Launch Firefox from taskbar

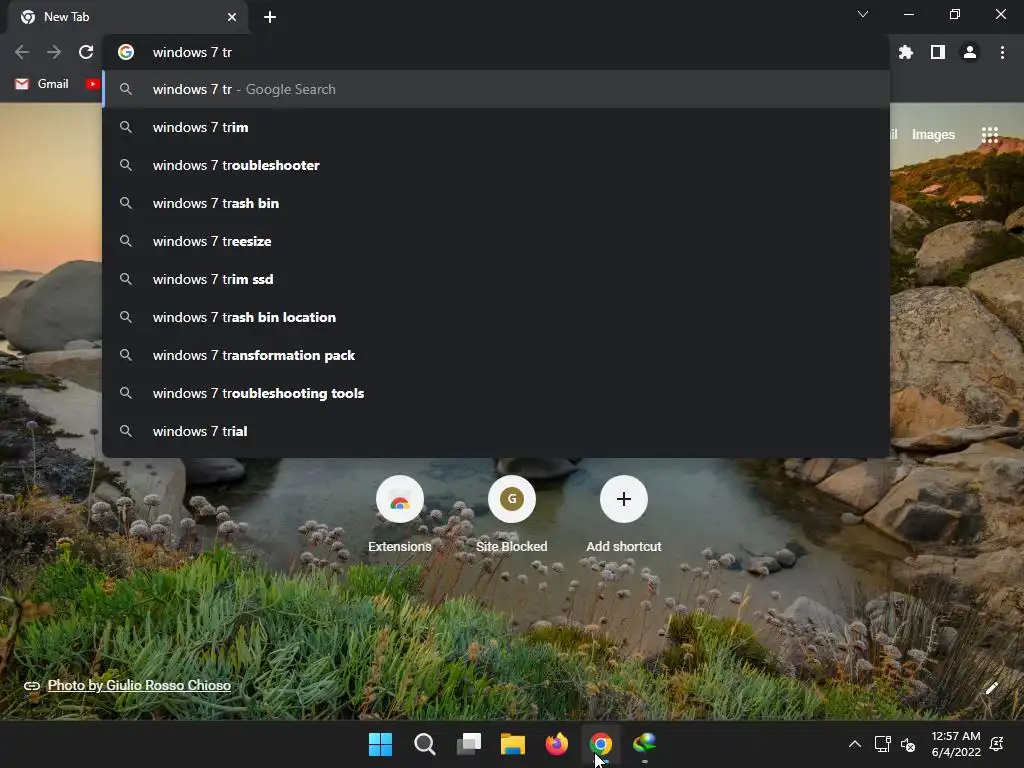coord(556,744)
